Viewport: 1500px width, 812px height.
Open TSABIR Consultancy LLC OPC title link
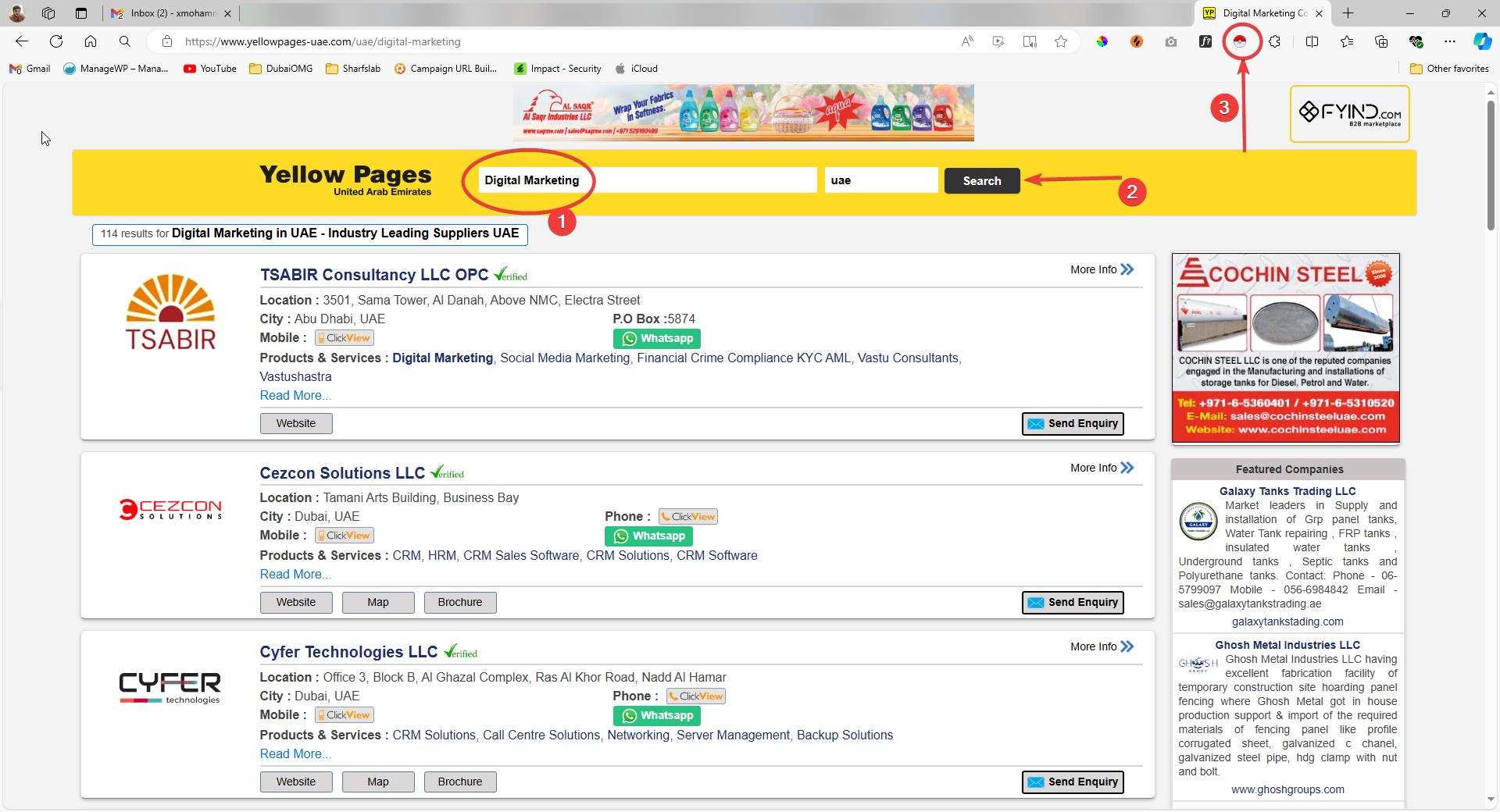pyautogui.click(x=373, y=275)
